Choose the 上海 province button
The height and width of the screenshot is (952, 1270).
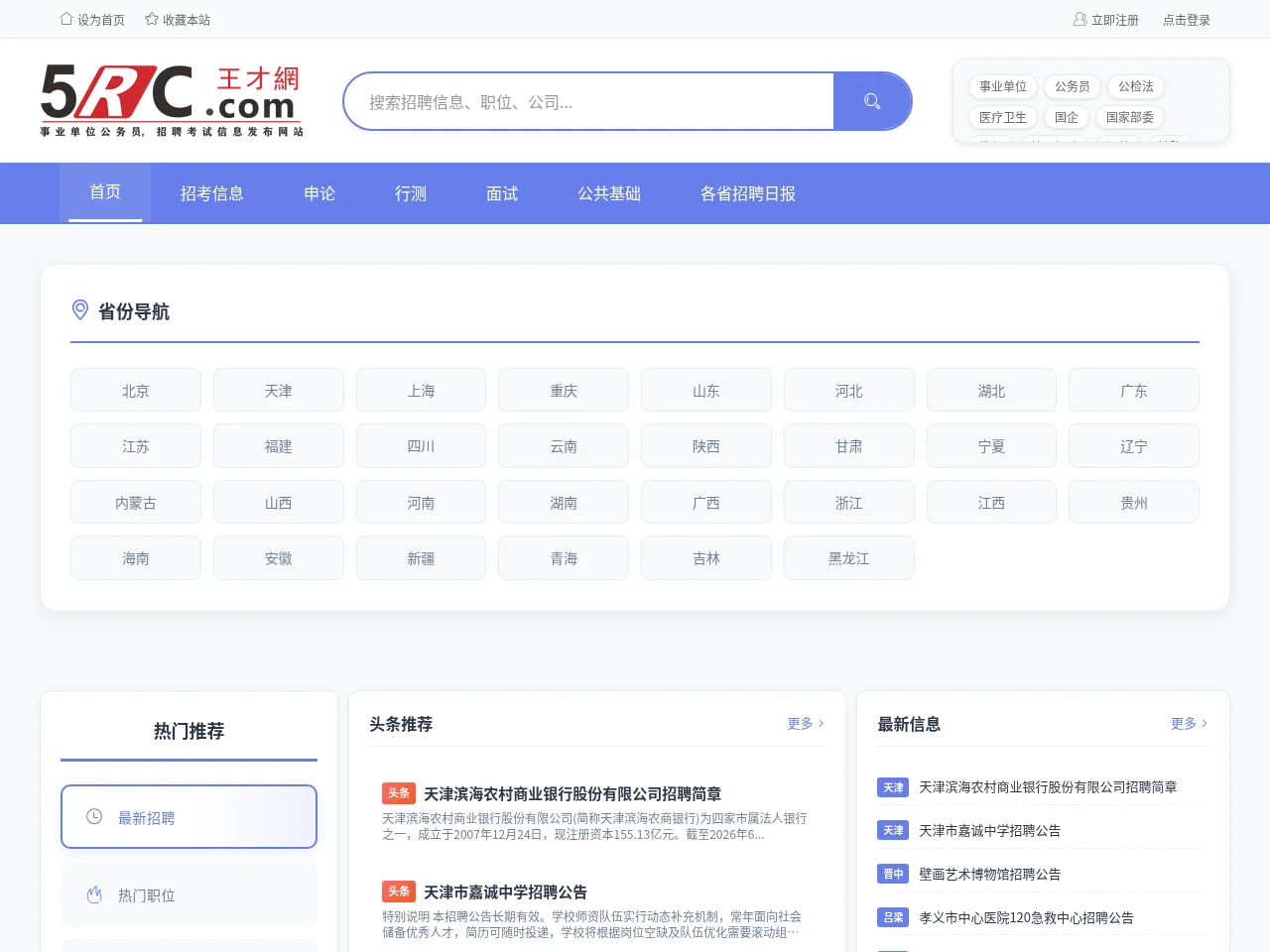(421, 391)
